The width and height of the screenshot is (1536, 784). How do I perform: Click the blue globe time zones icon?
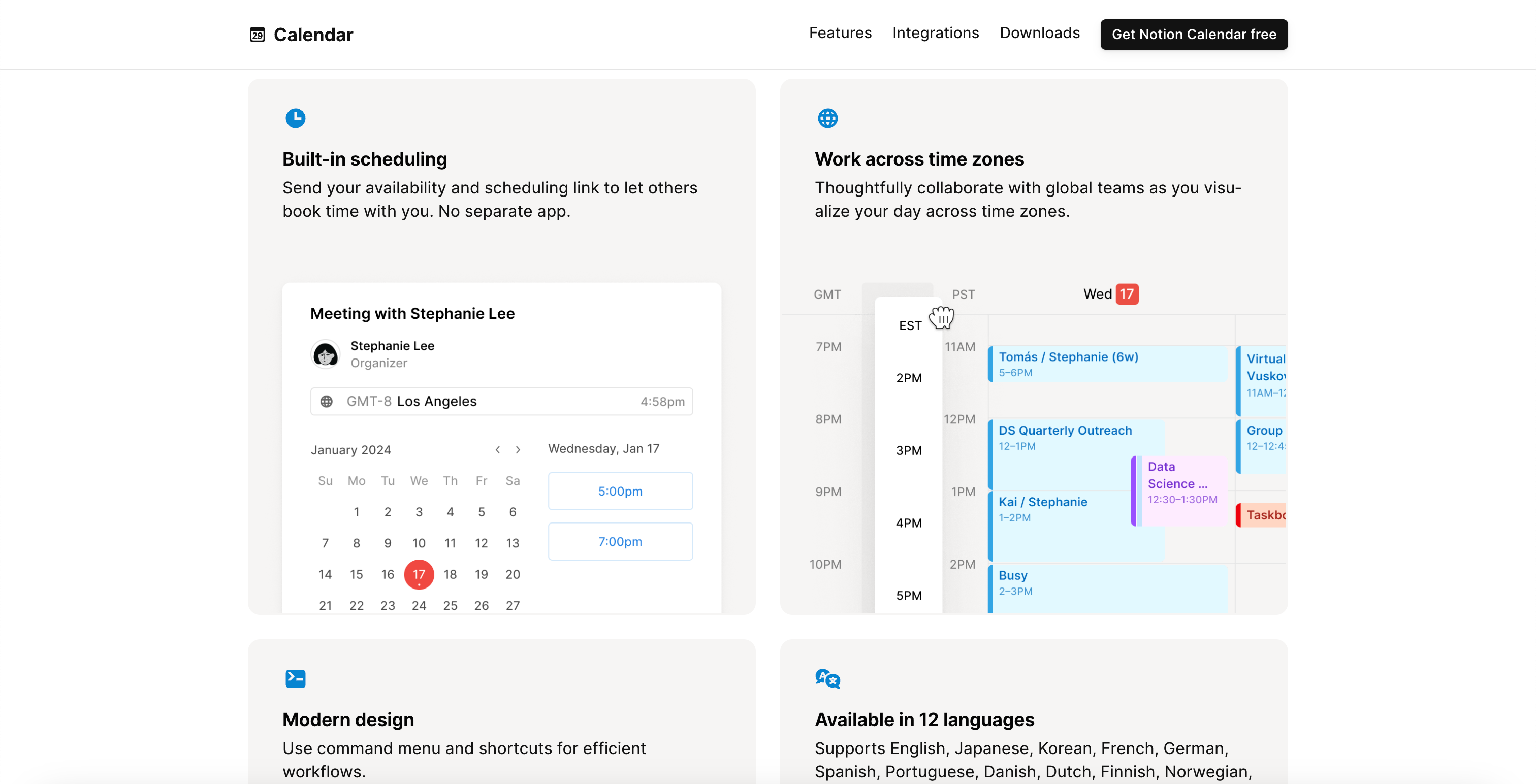[827, 118]
